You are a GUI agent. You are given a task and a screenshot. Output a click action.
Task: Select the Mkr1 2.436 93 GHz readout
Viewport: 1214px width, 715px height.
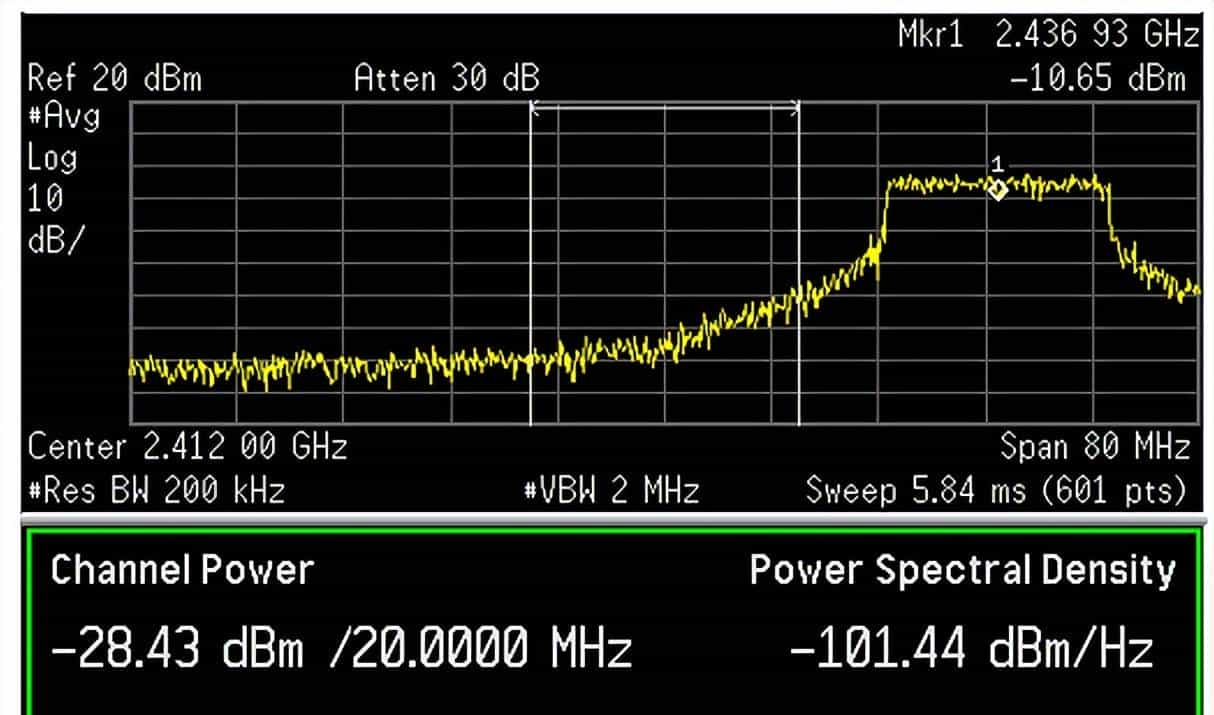[x=1048, y=36]
